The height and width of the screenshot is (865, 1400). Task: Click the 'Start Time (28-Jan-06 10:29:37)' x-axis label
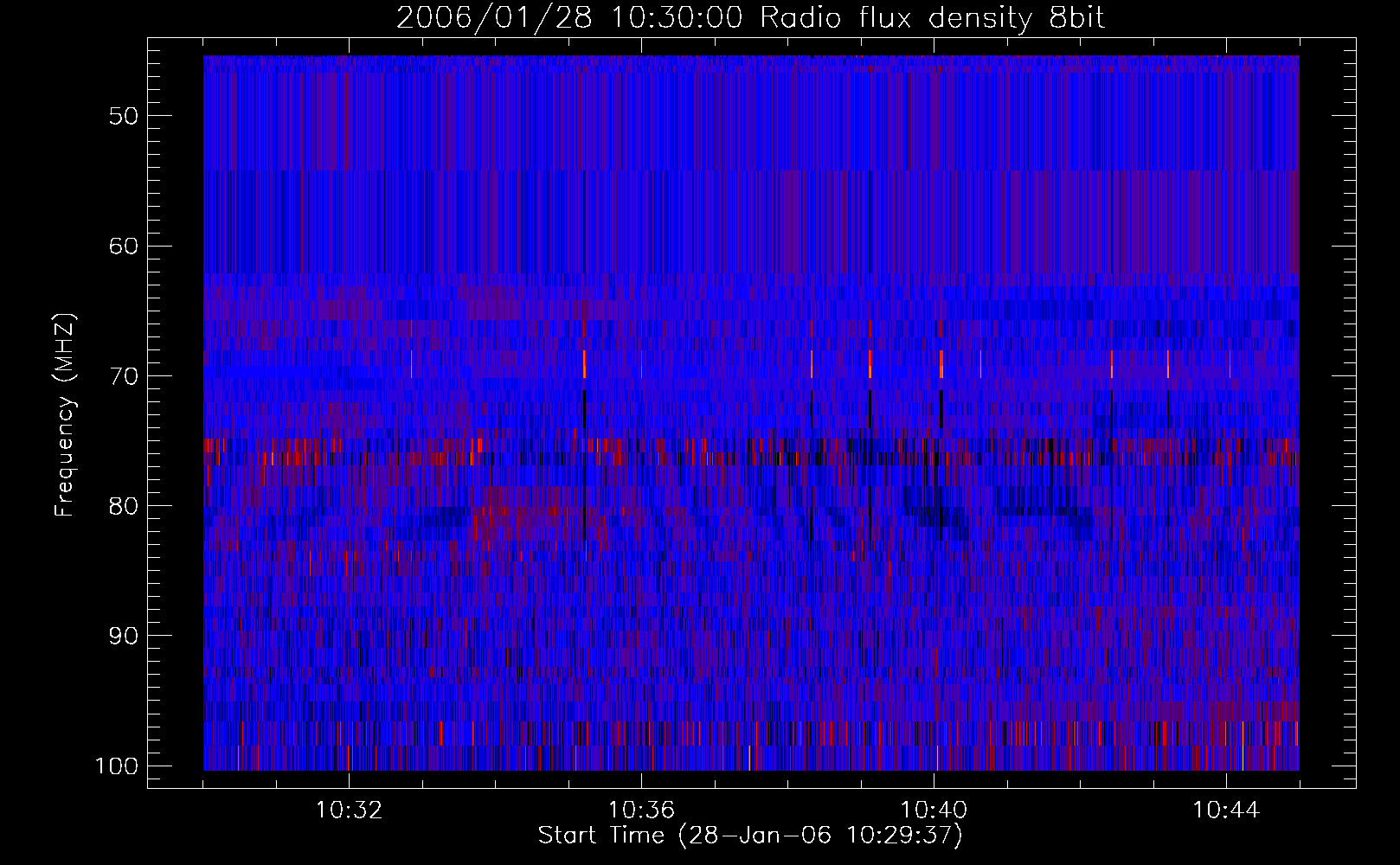(750, 836)
